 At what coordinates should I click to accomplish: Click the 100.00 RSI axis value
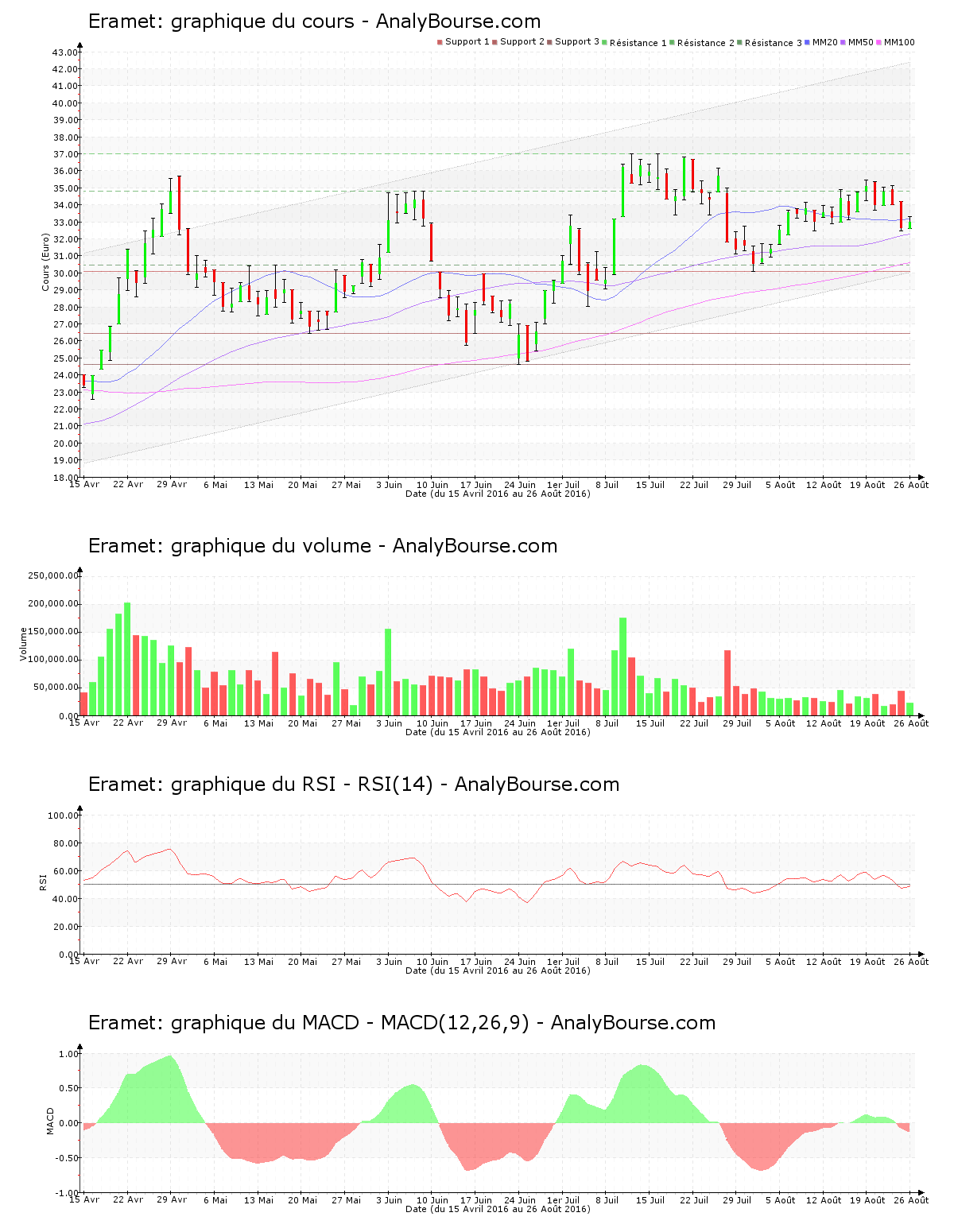point(64,816)
